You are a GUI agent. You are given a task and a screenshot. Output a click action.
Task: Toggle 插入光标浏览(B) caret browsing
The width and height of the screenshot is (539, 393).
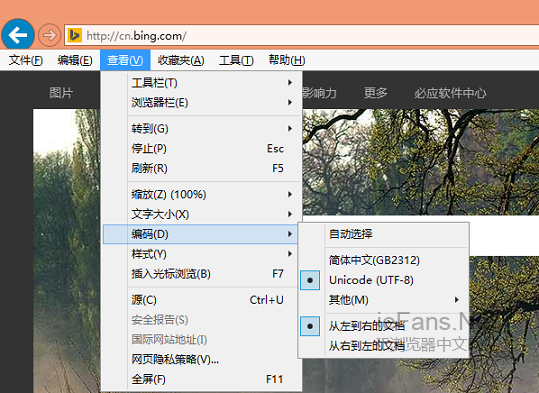(201, 274)
